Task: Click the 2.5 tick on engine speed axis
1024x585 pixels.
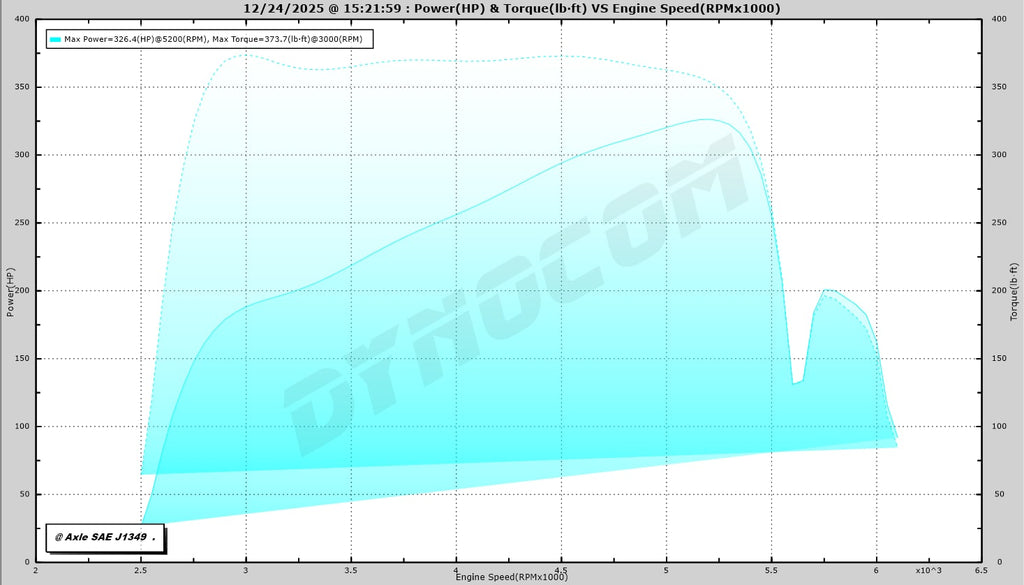Action: pyautogui.click(x=141, y=570)
